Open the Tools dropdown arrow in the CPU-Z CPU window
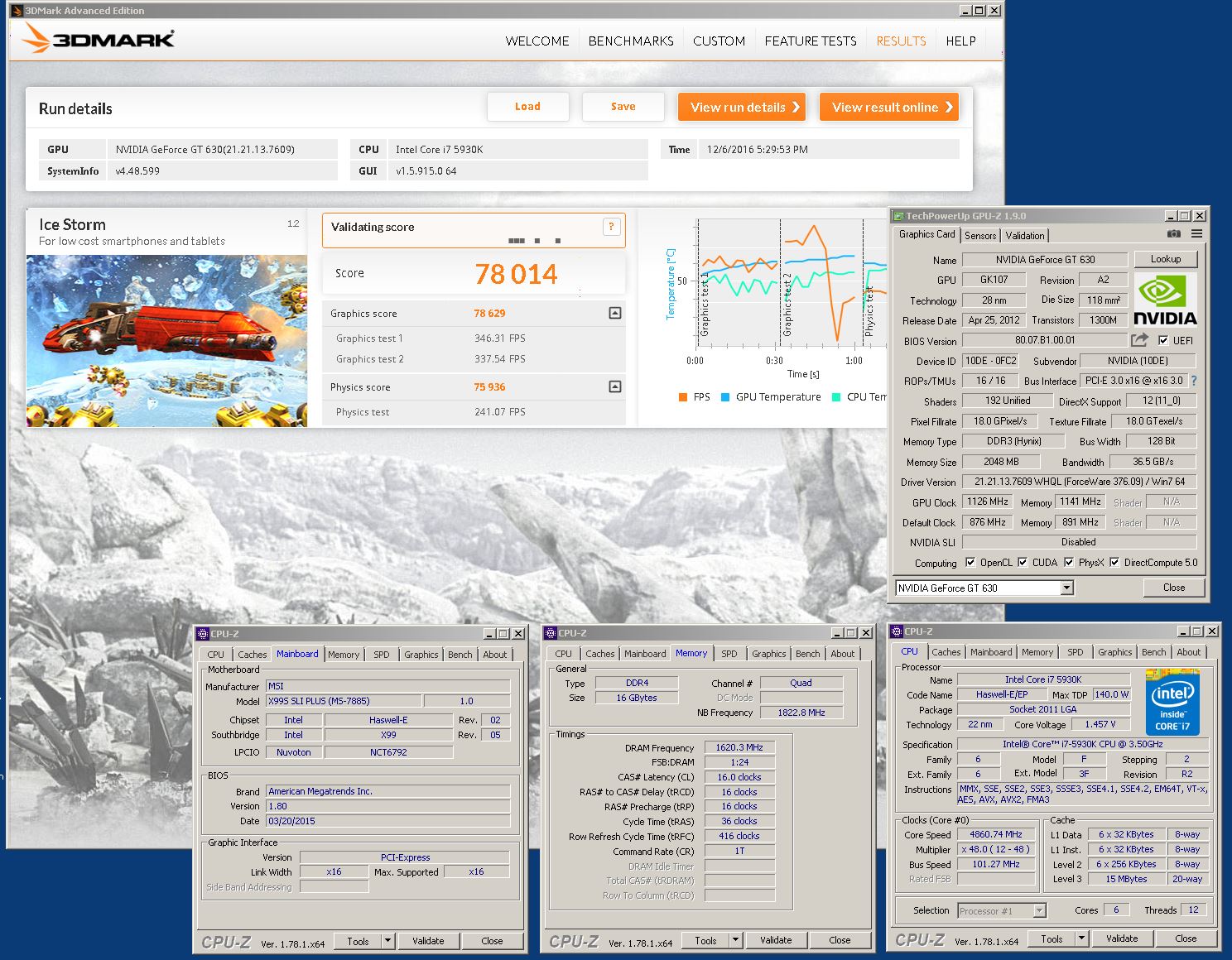 (x=1081, y=938)
